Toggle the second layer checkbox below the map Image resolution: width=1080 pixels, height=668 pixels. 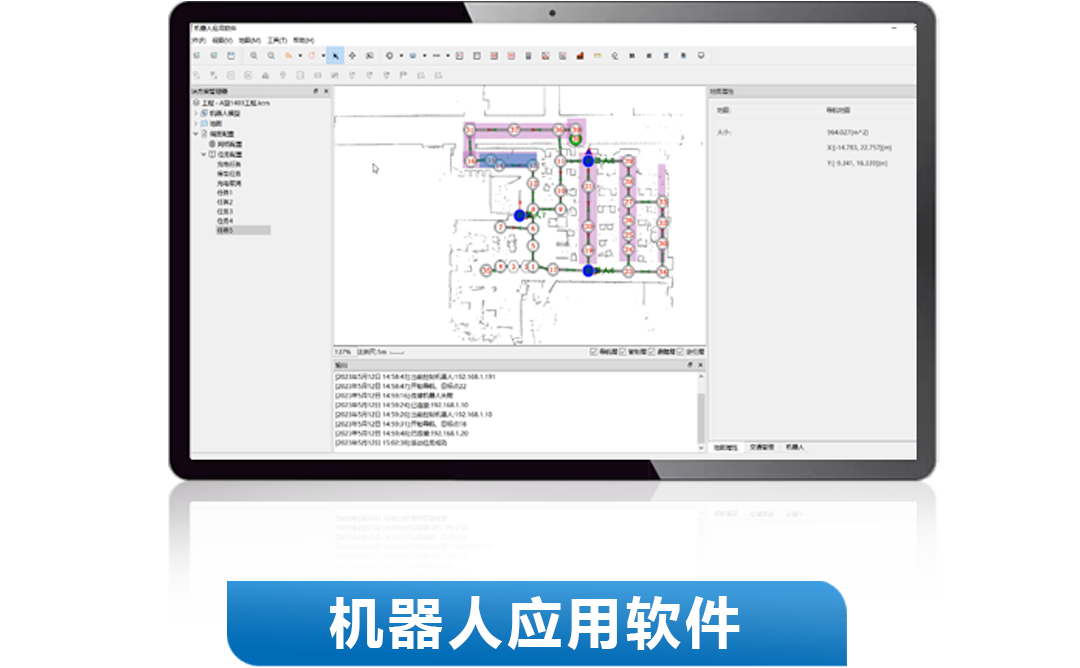pyautogui.click(x=623, y=352)
